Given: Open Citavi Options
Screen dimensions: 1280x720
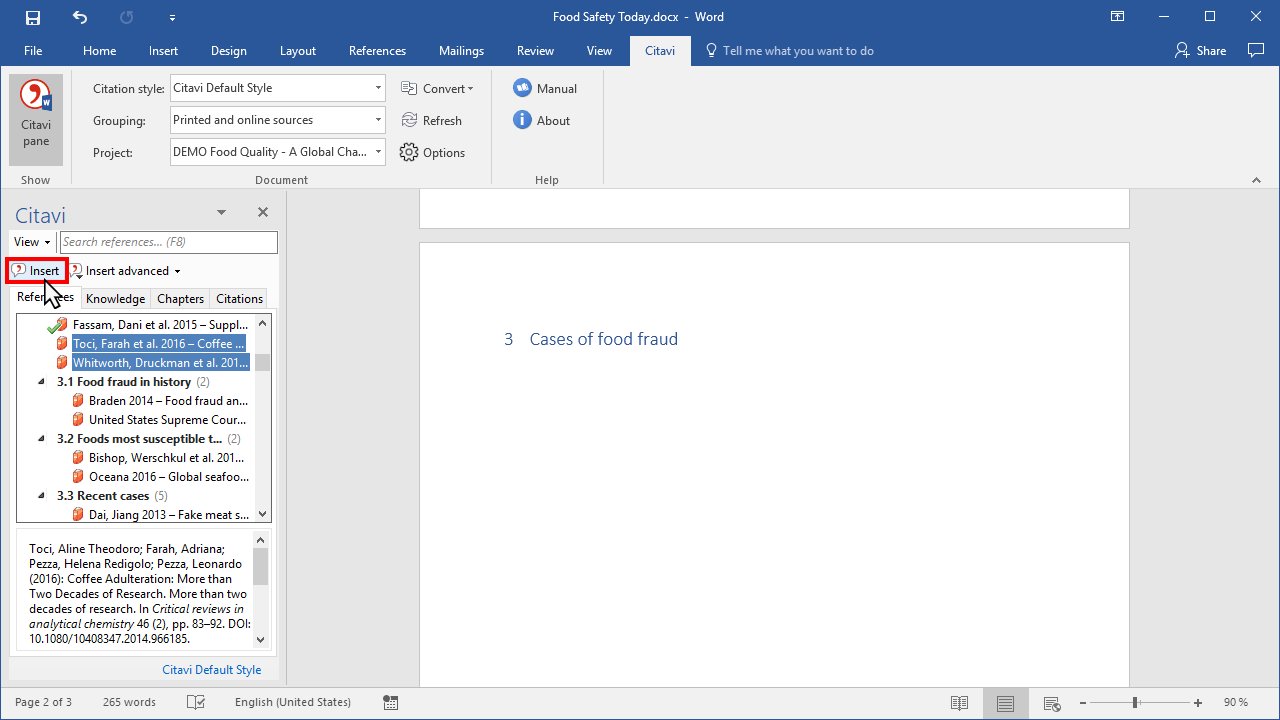Looking at the screenshot, I should tap(432, 152).
